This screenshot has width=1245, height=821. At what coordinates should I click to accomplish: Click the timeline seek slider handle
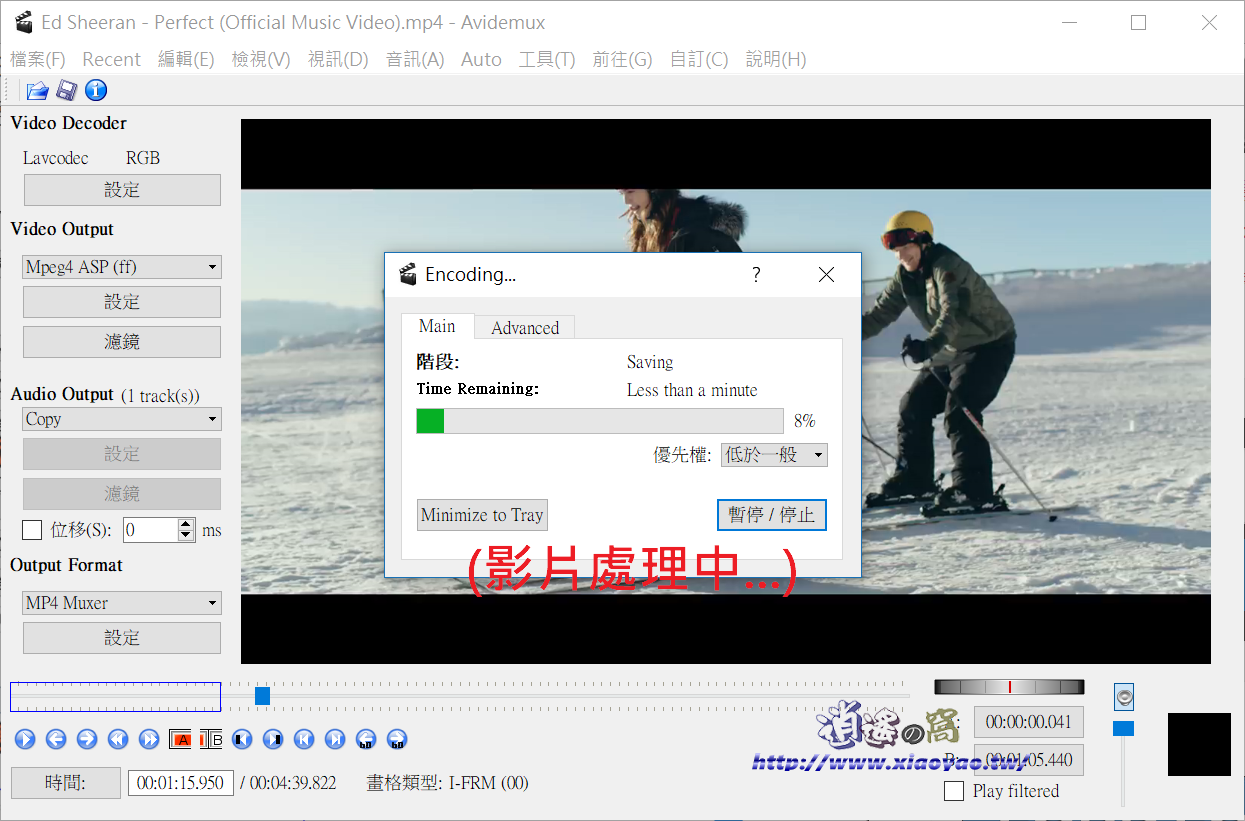262,695
